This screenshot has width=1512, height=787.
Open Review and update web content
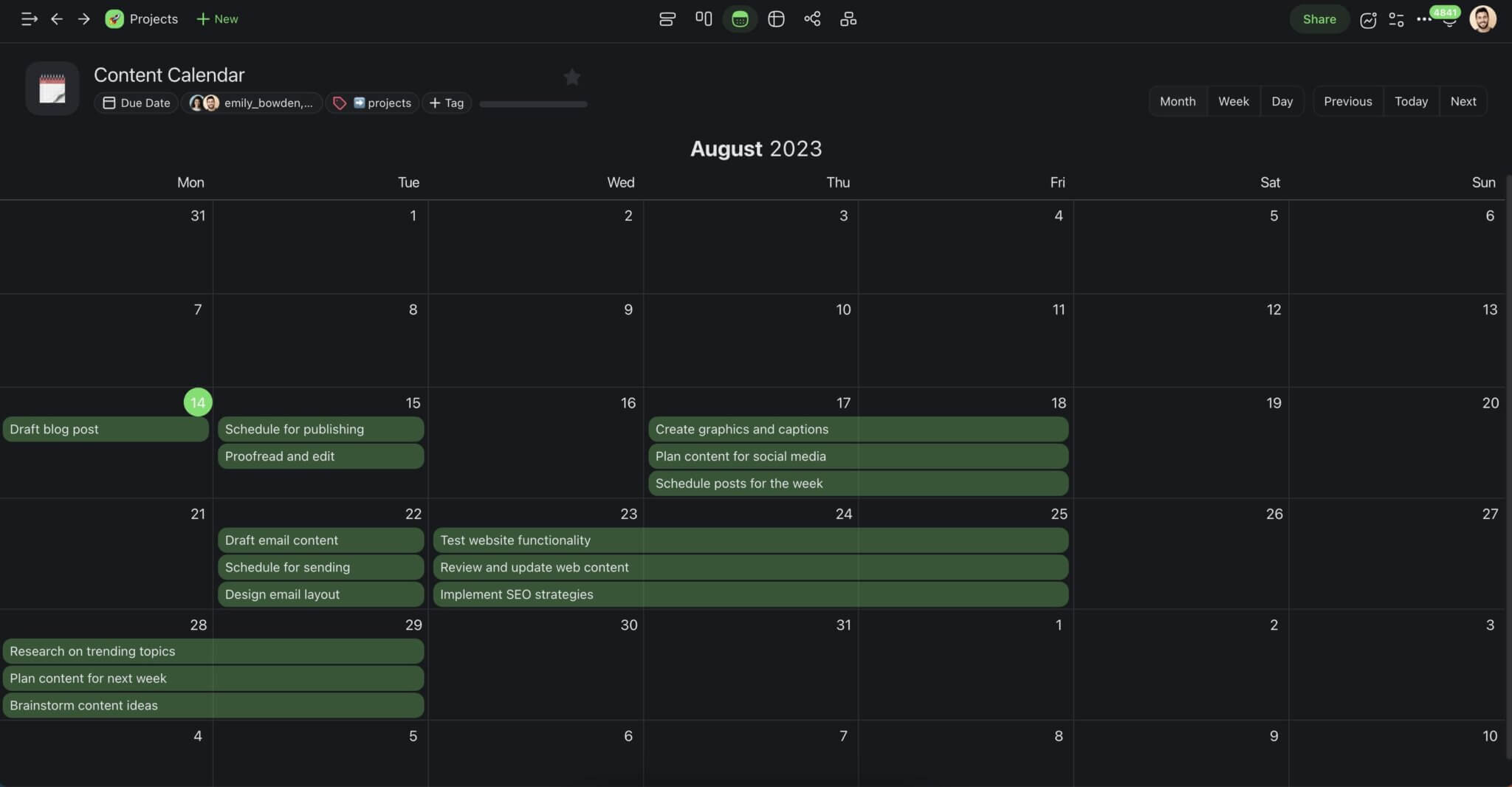coord(750,567)
